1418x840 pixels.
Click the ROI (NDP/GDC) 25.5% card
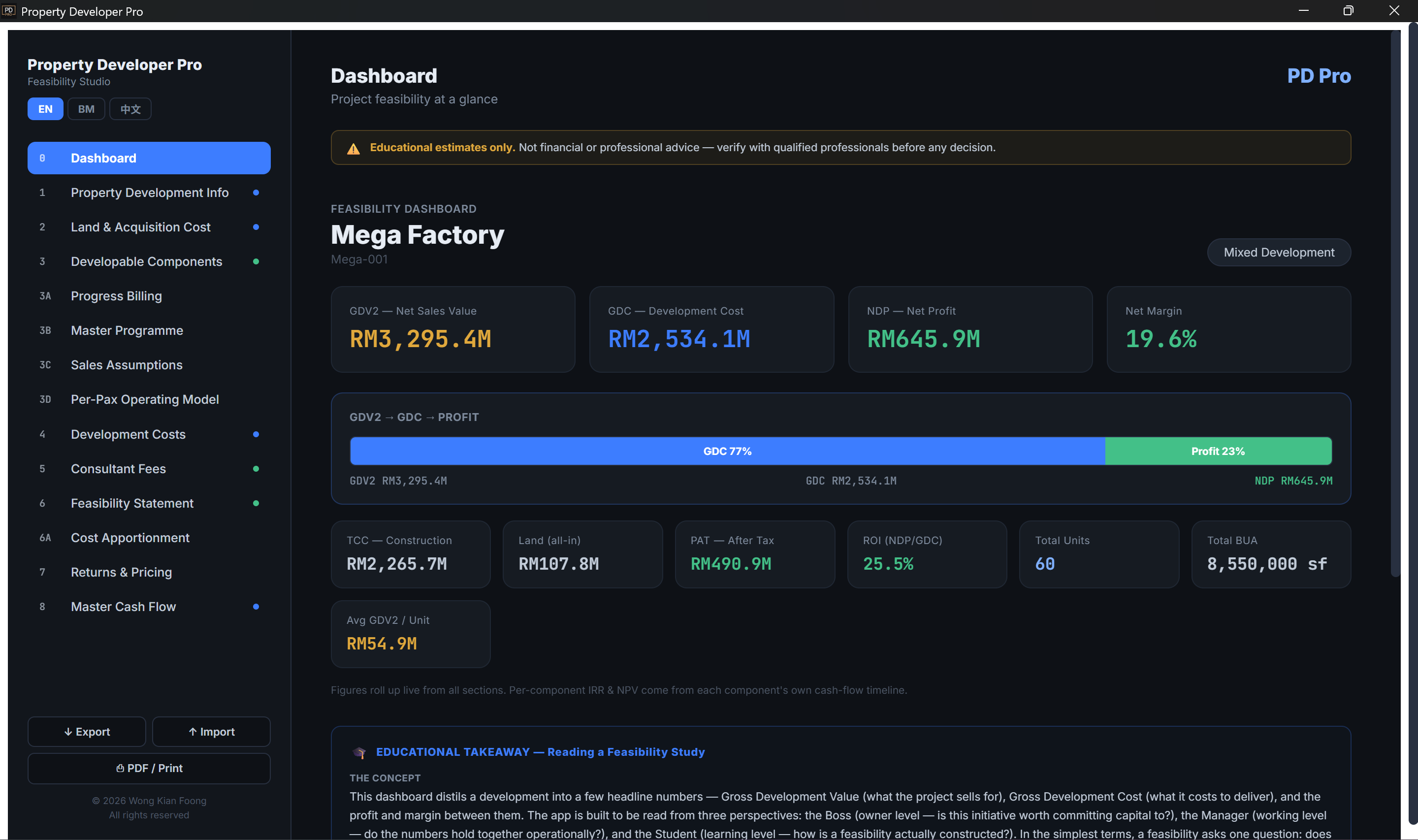pyautogui.click(x=927, y=555)
